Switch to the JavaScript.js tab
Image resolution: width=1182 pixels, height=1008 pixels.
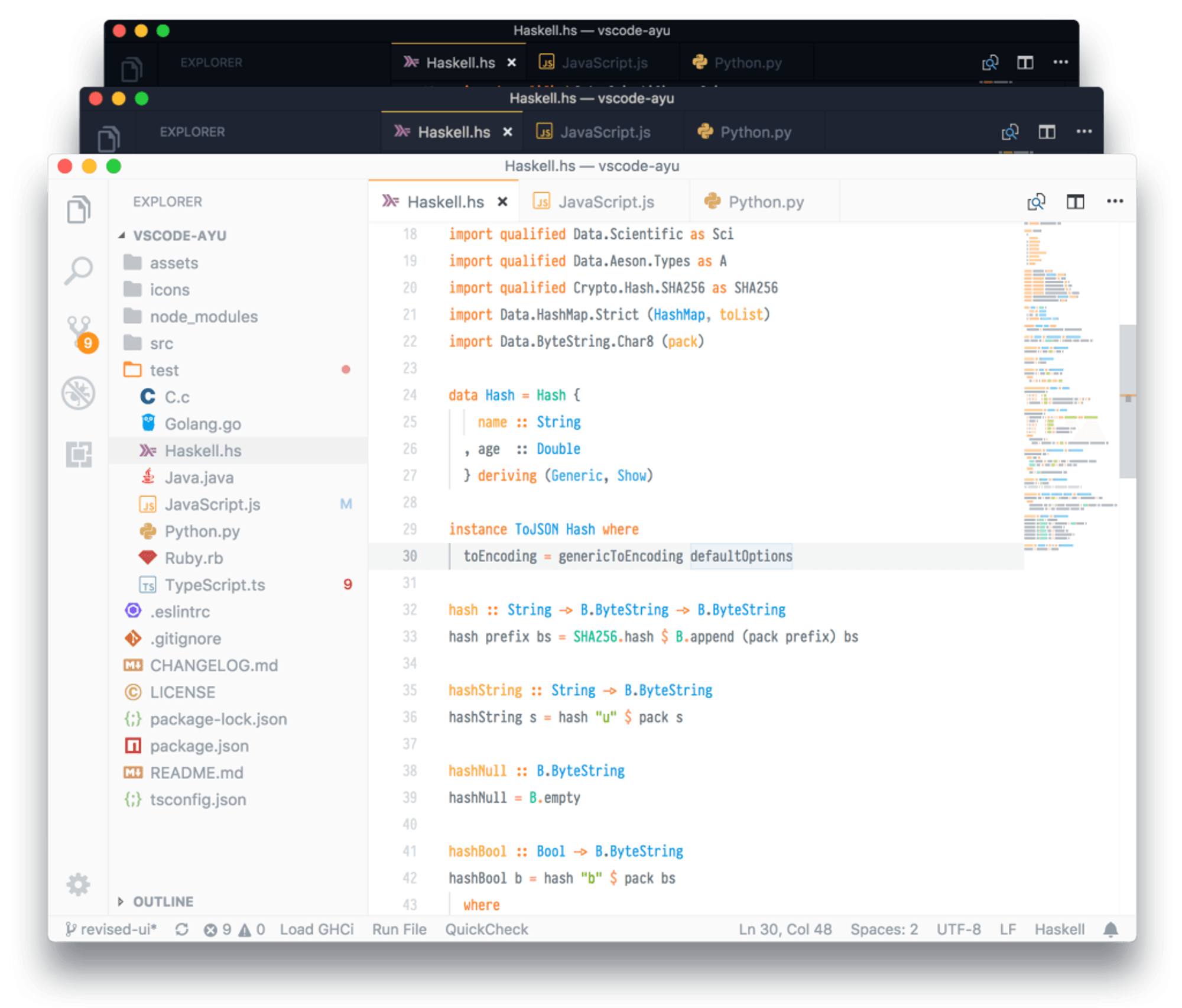tap(606, 202)
